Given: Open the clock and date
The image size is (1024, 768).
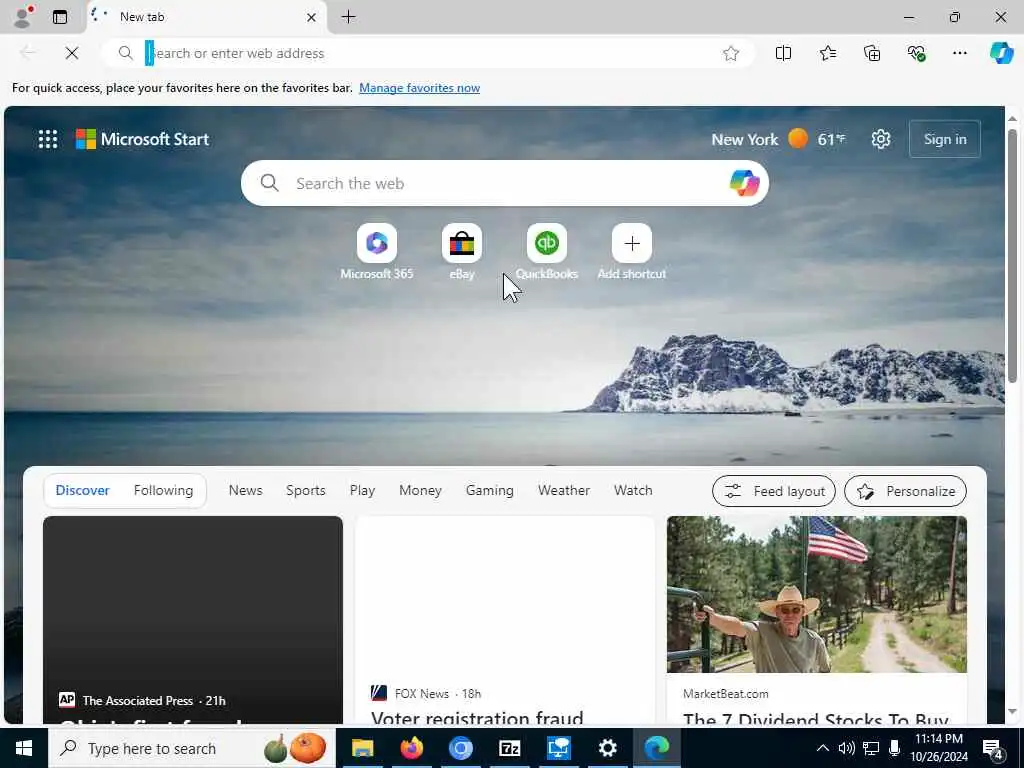Looking at the screenshot, I should tap(938, 748).
